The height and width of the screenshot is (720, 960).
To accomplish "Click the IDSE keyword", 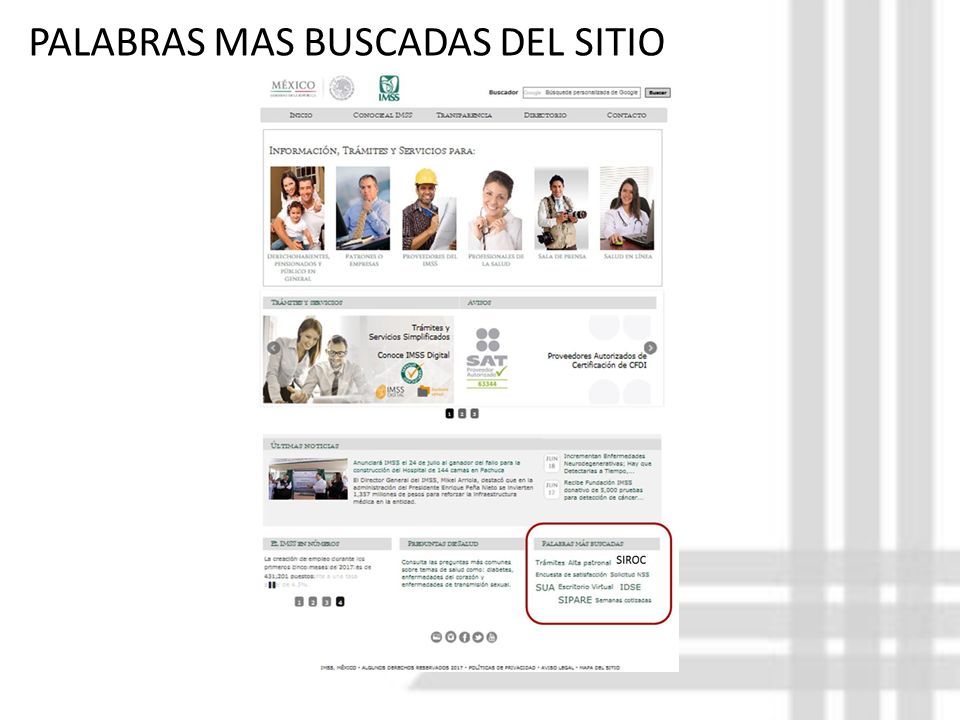I will 631,587.
